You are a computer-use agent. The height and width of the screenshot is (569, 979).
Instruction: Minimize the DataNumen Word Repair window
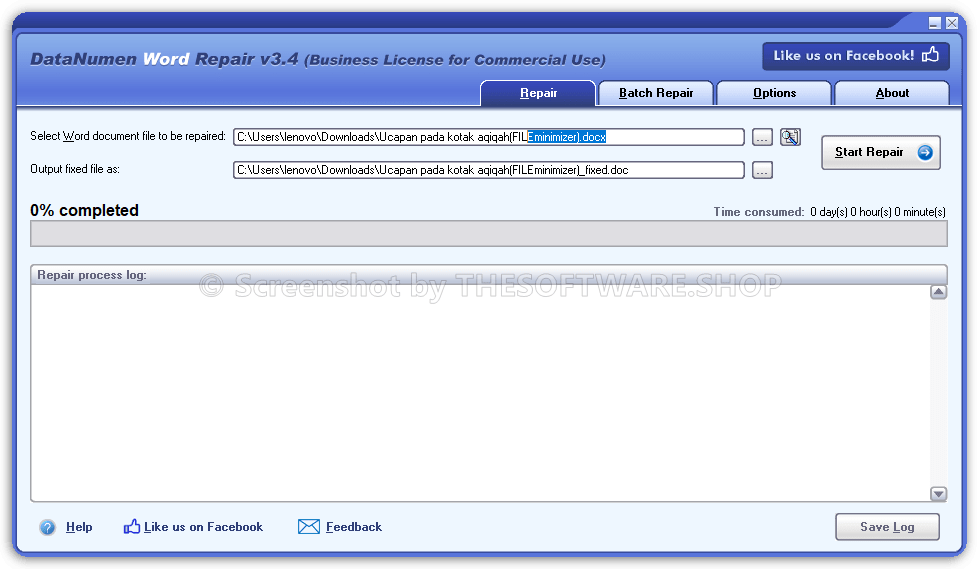tap(934, 23)
